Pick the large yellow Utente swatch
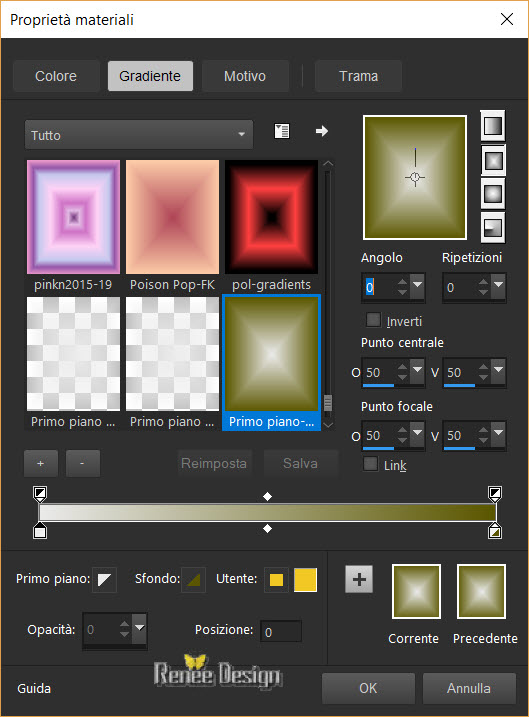This screenshot has width=529, height=717. coord(305,580)
